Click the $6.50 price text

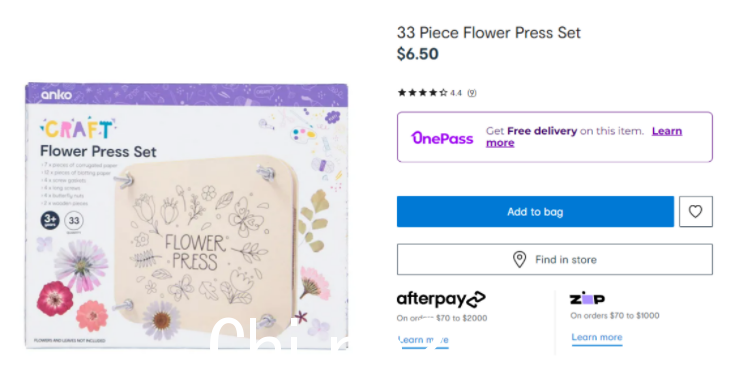(417, 54)
